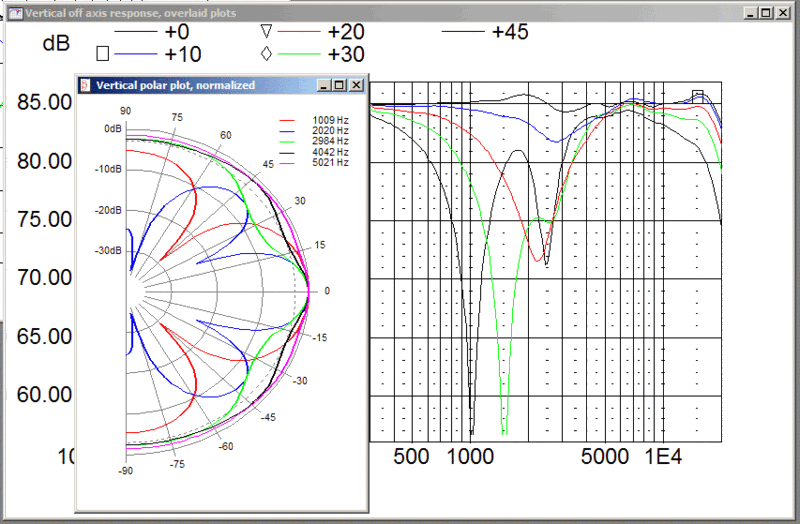
Task: Click the +30 legend label
Action: 346,54
